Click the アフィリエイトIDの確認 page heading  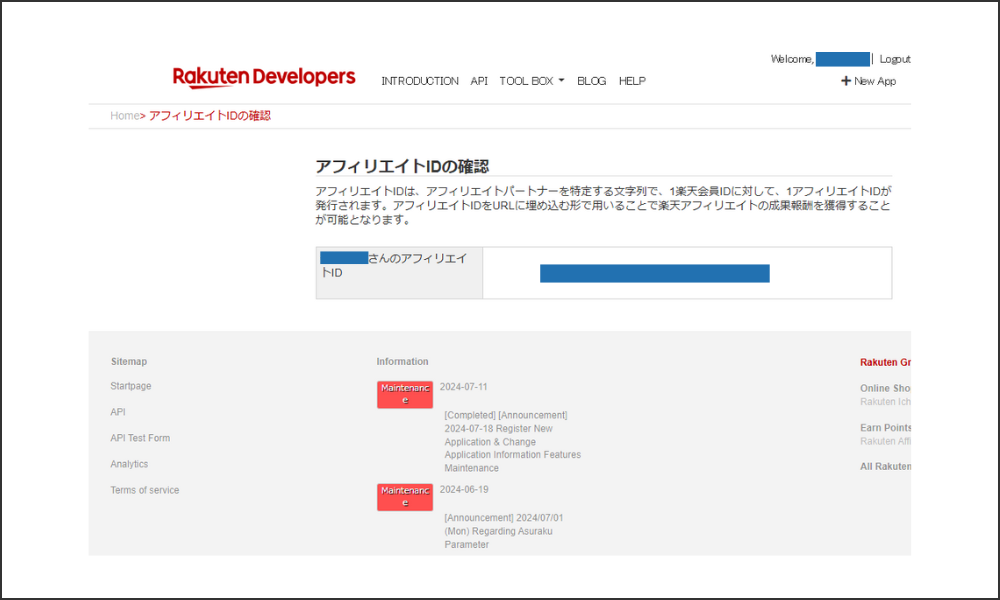coord(402,166)
